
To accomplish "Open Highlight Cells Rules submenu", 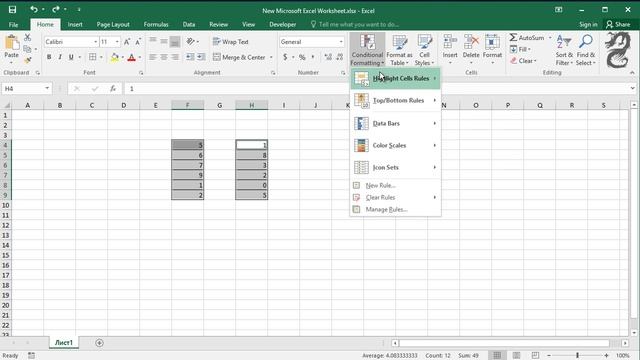I will tap(395, 78).
